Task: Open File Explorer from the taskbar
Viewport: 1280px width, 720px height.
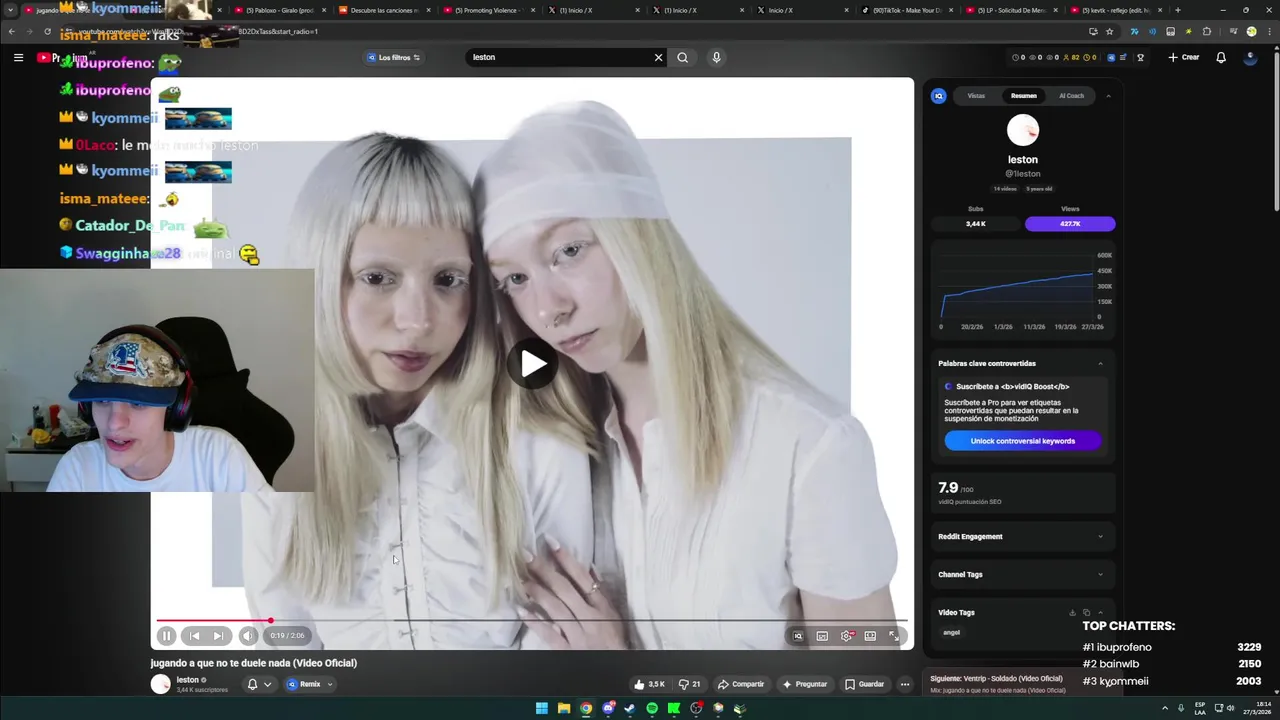Action: click(564, 708)
